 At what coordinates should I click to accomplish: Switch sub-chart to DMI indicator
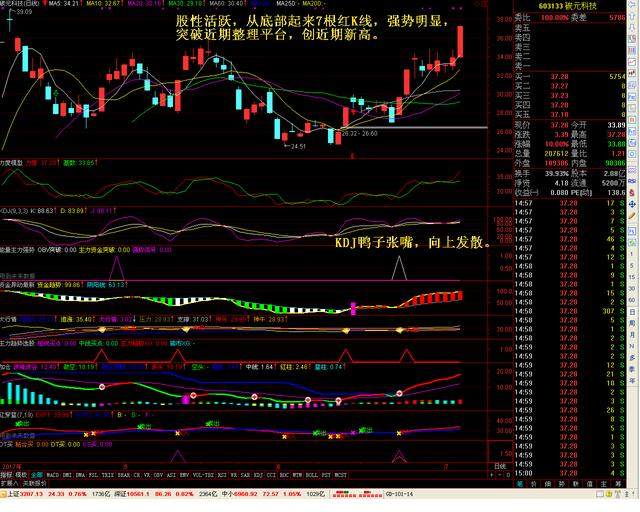tap(68, 475)
